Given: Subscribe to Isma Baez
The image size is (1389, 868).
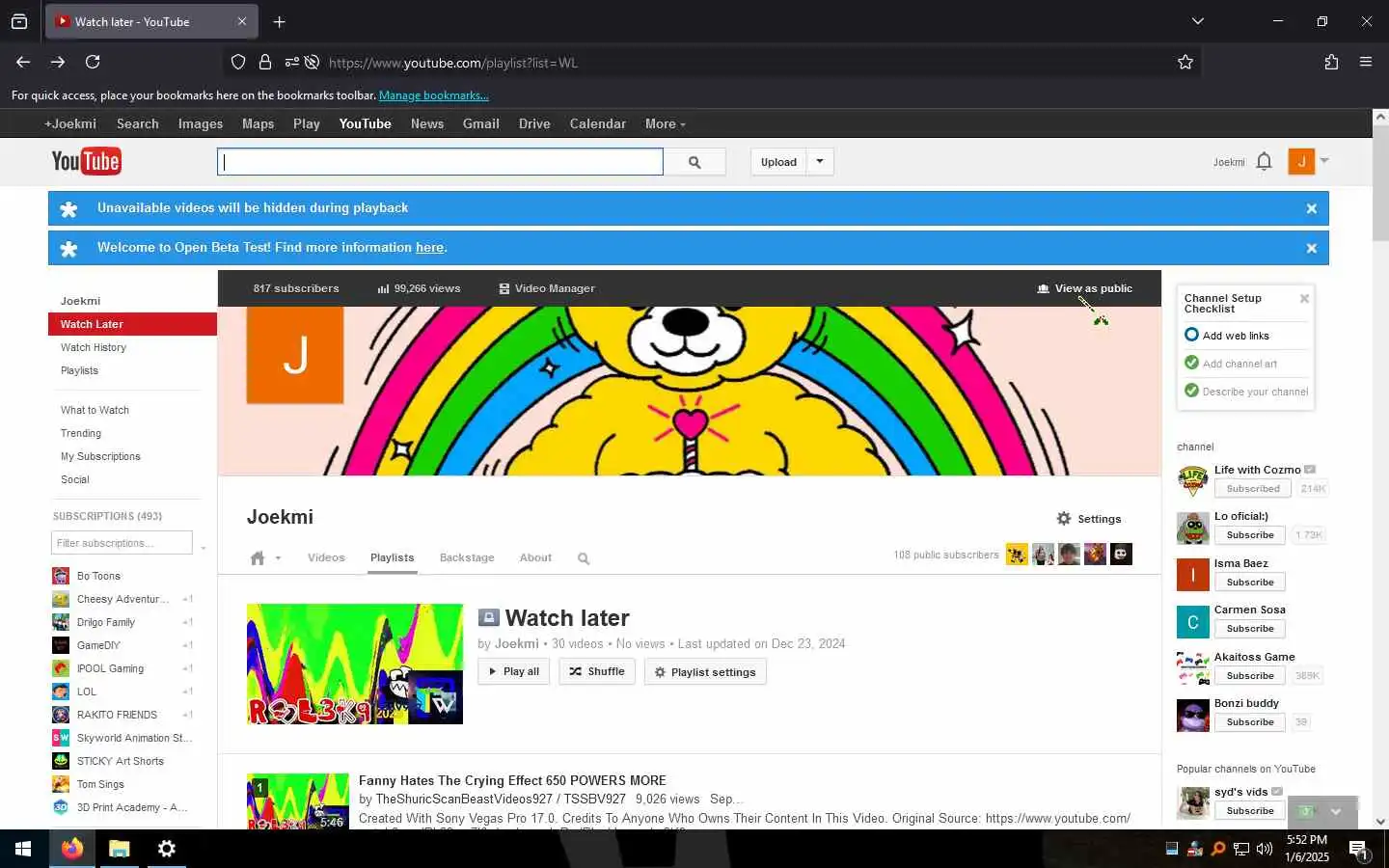Looking at the screenshot, I should point(1250,583).
